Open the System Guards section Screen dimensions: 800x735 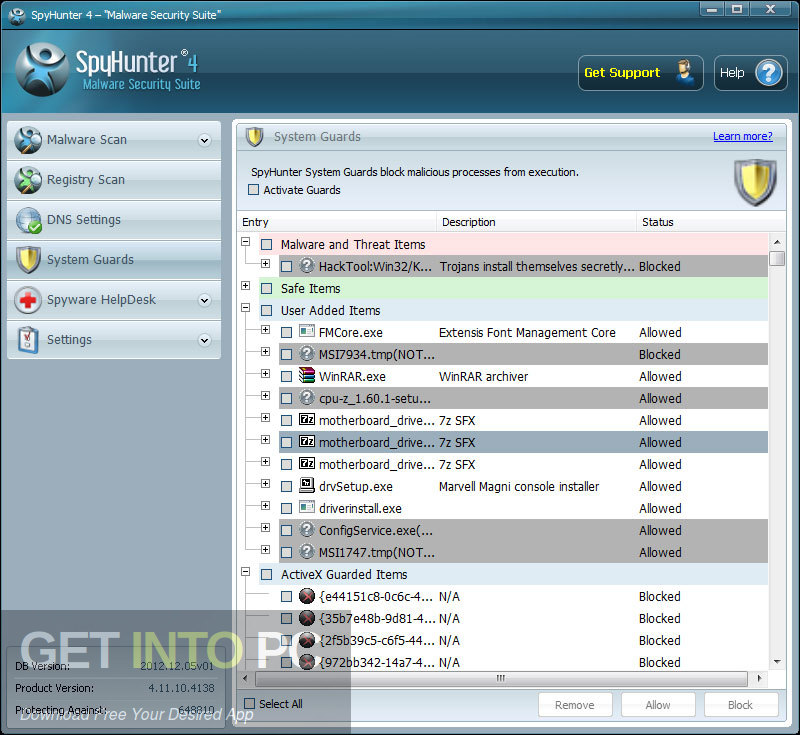114,260
